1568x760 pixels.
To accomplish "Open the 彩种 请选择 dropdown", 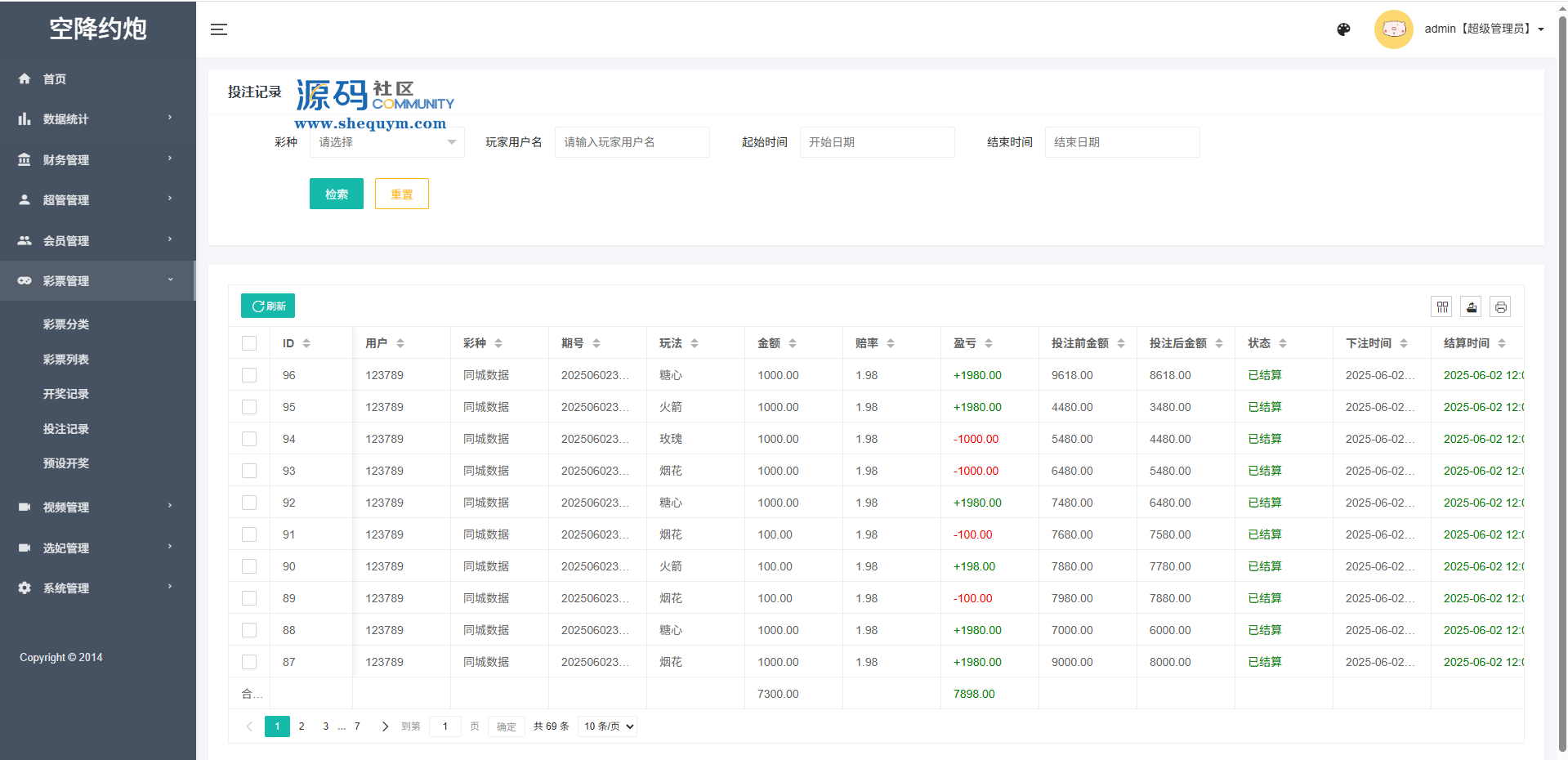I will 386,142.
